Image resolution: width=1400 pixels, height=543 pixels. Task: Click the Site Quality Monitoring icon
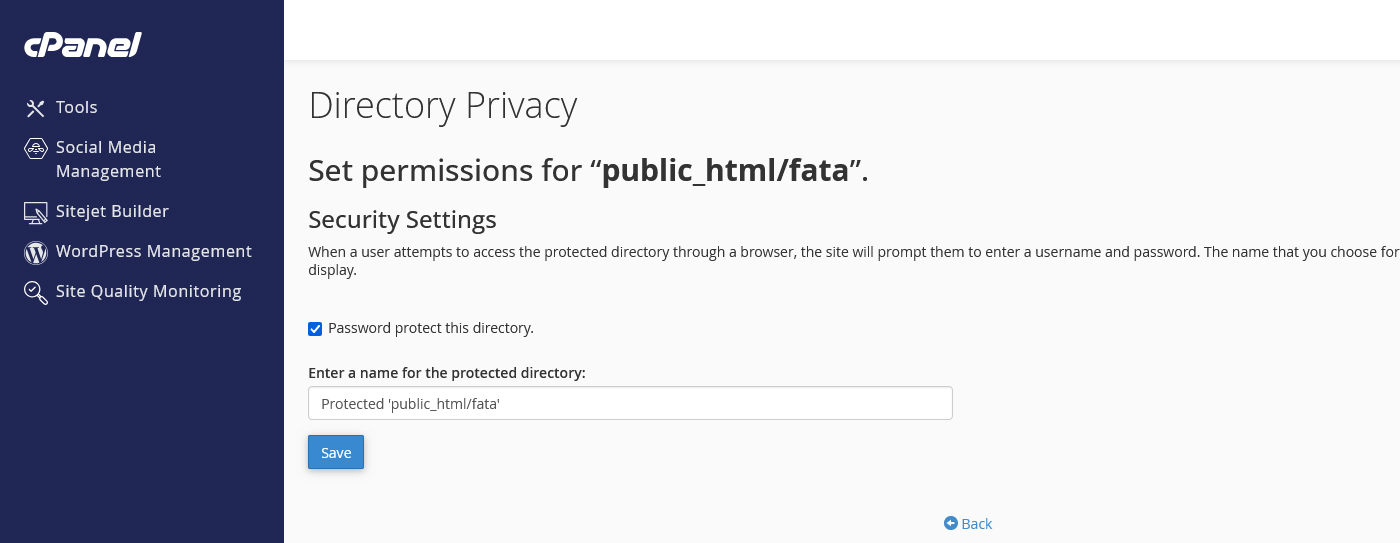point(36,292)
